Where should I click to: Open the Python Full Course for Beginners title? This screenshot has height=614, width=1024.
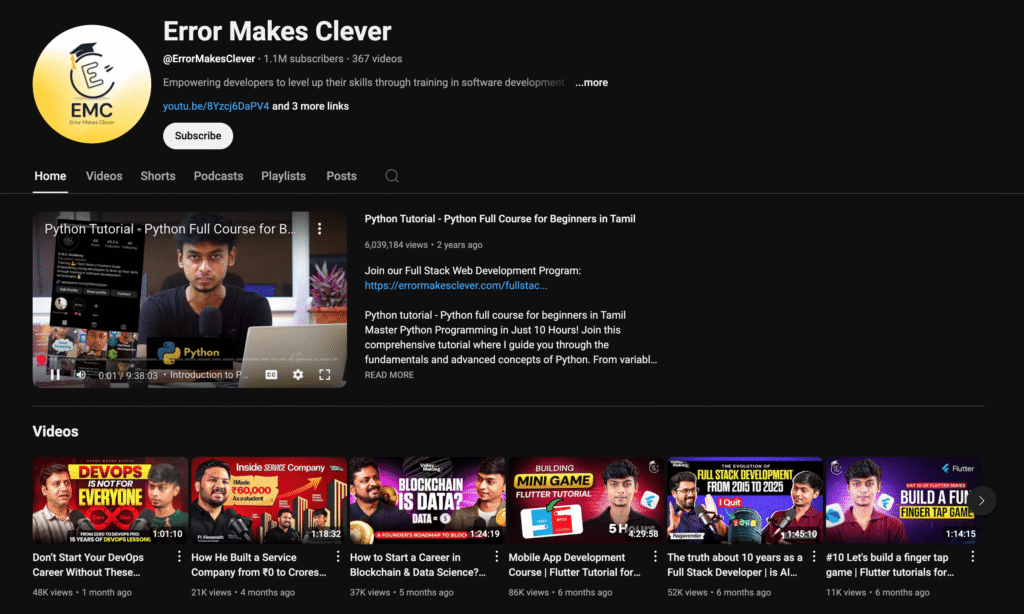click(500, 219)
